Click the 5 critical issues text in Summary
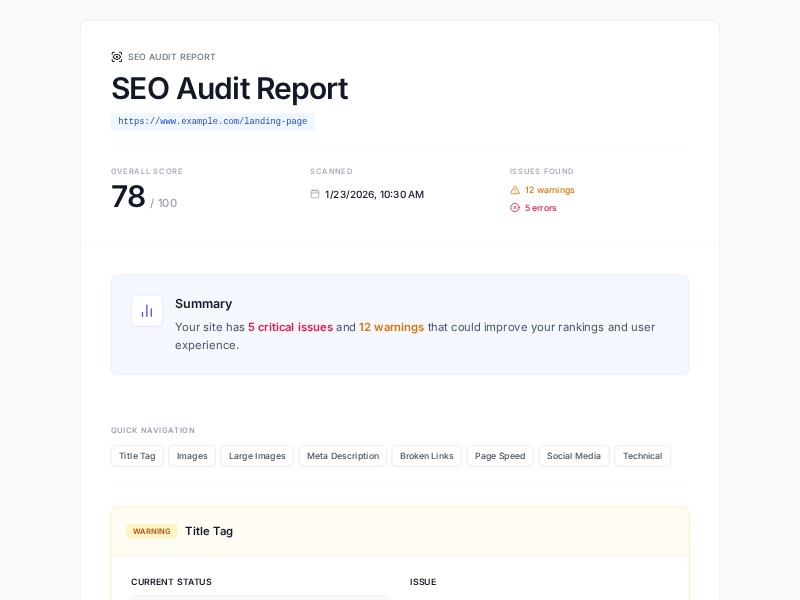The image size is (800, 600). pos(290,327)
